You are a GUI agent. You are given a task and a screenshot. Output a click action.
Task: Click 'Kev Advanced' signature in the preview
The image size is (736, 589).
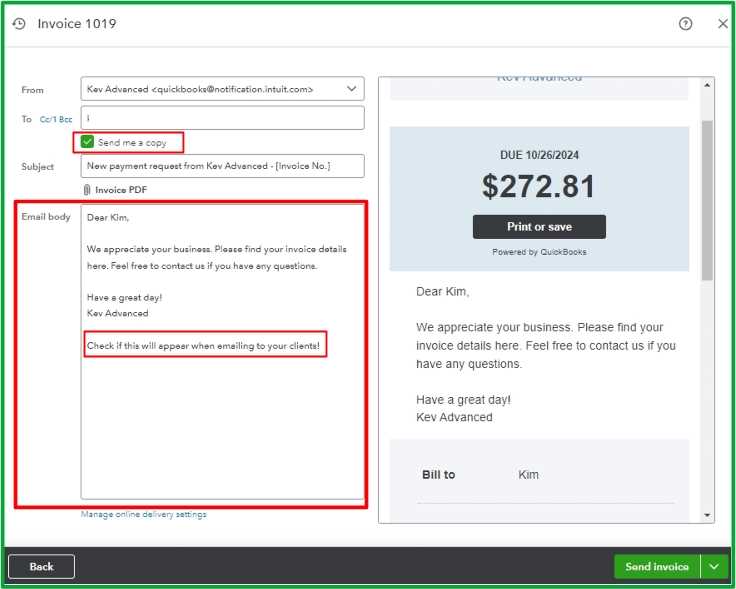(x=454, y=417)
